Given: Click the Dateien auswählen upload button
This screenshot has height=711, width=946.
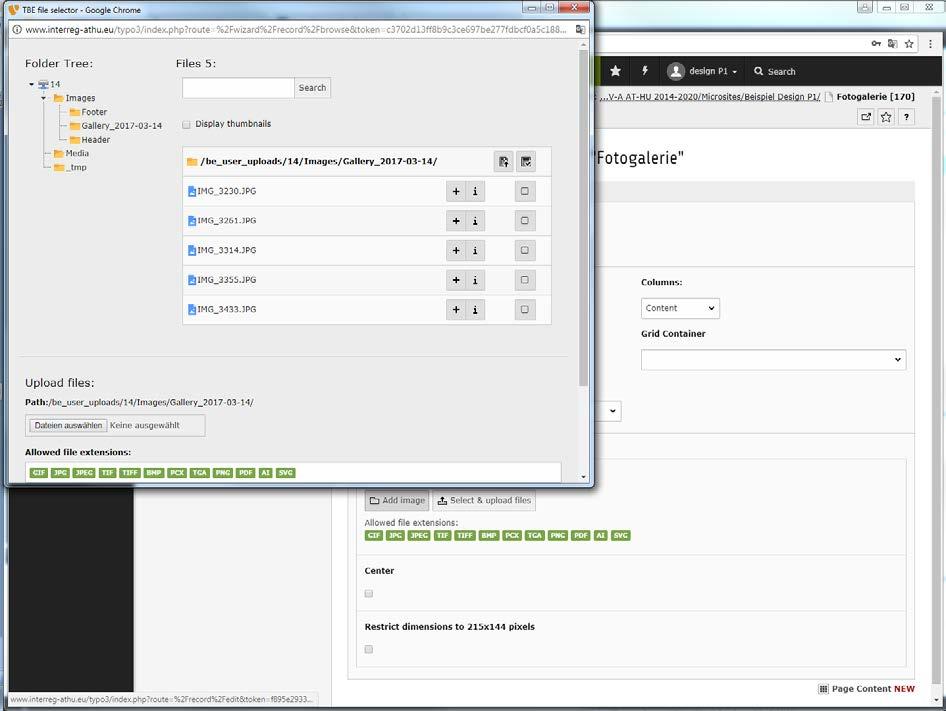Looking at the screenshot, I should point(68,426).
